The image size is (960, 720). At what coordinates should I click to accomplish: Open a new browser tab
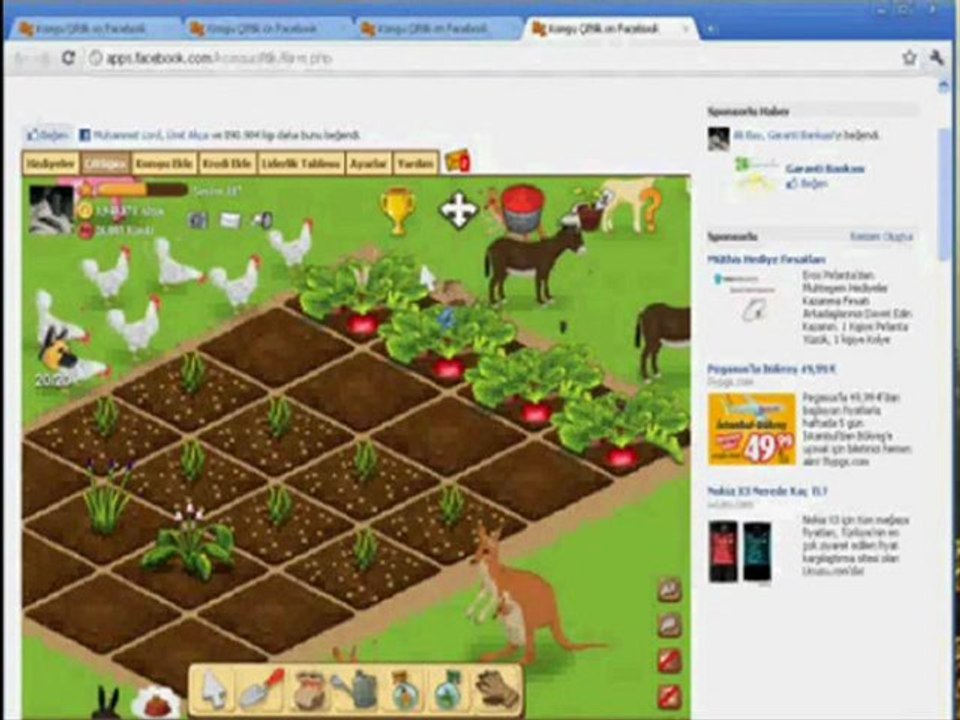pos(711,29)
